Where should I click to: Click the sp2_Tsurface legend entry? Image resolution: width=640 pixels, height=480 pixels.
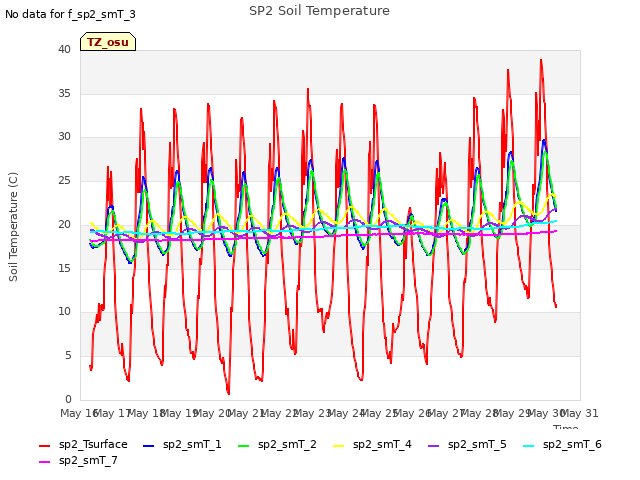point(83,444)
